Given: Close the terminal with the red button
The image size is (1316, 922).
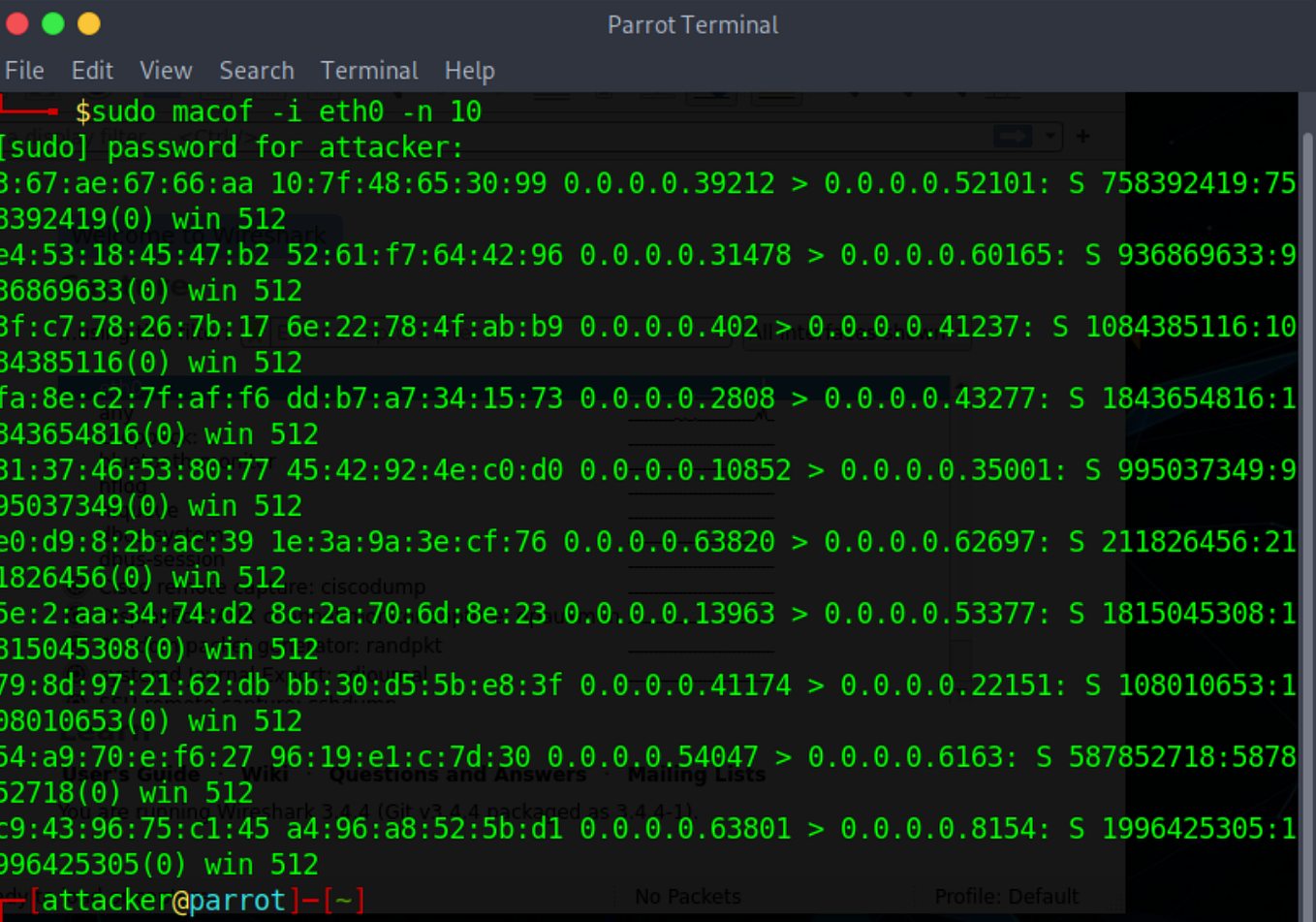Looking at the screenshot, I should [x=16, y=23].
